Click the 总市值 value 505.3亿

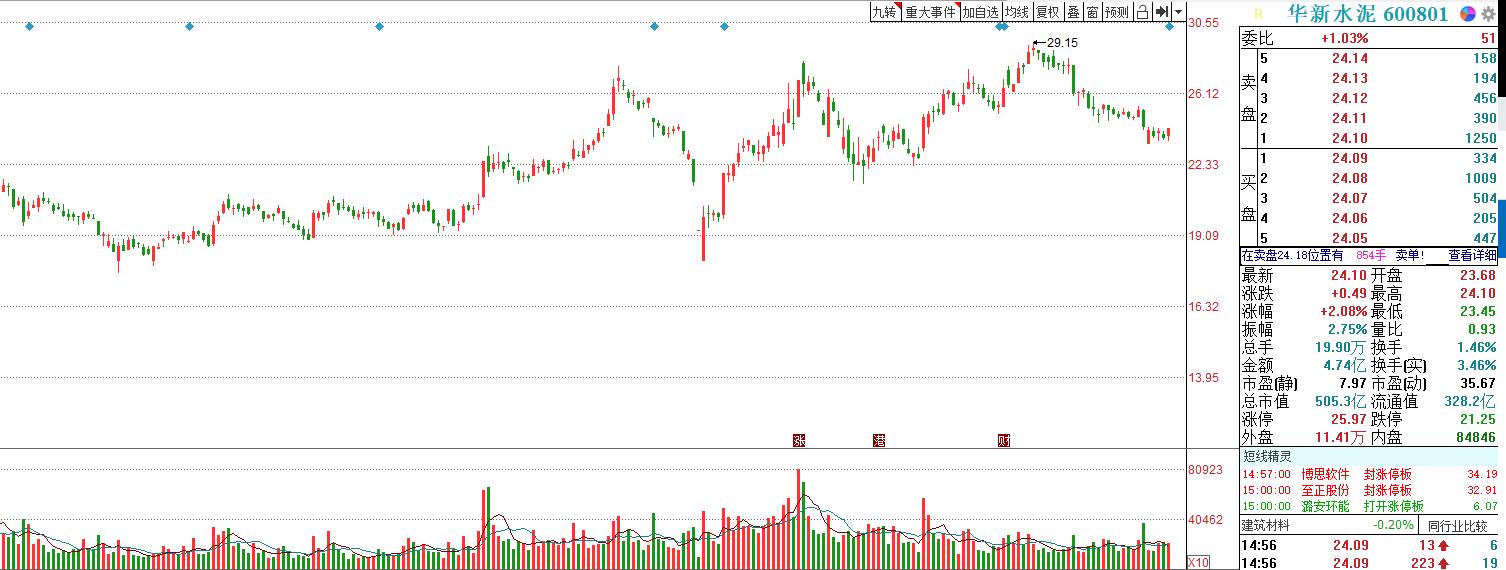[1343, 401]
